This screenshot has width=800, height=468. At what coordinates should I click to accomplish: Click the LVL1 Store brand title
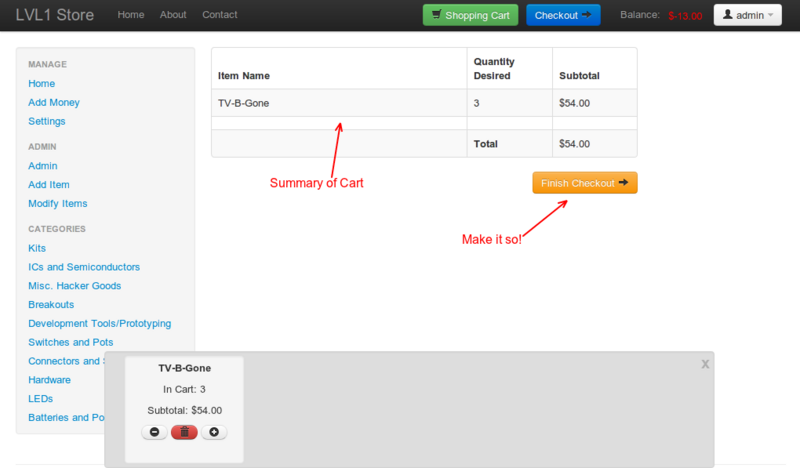click(x=55, y=15)
